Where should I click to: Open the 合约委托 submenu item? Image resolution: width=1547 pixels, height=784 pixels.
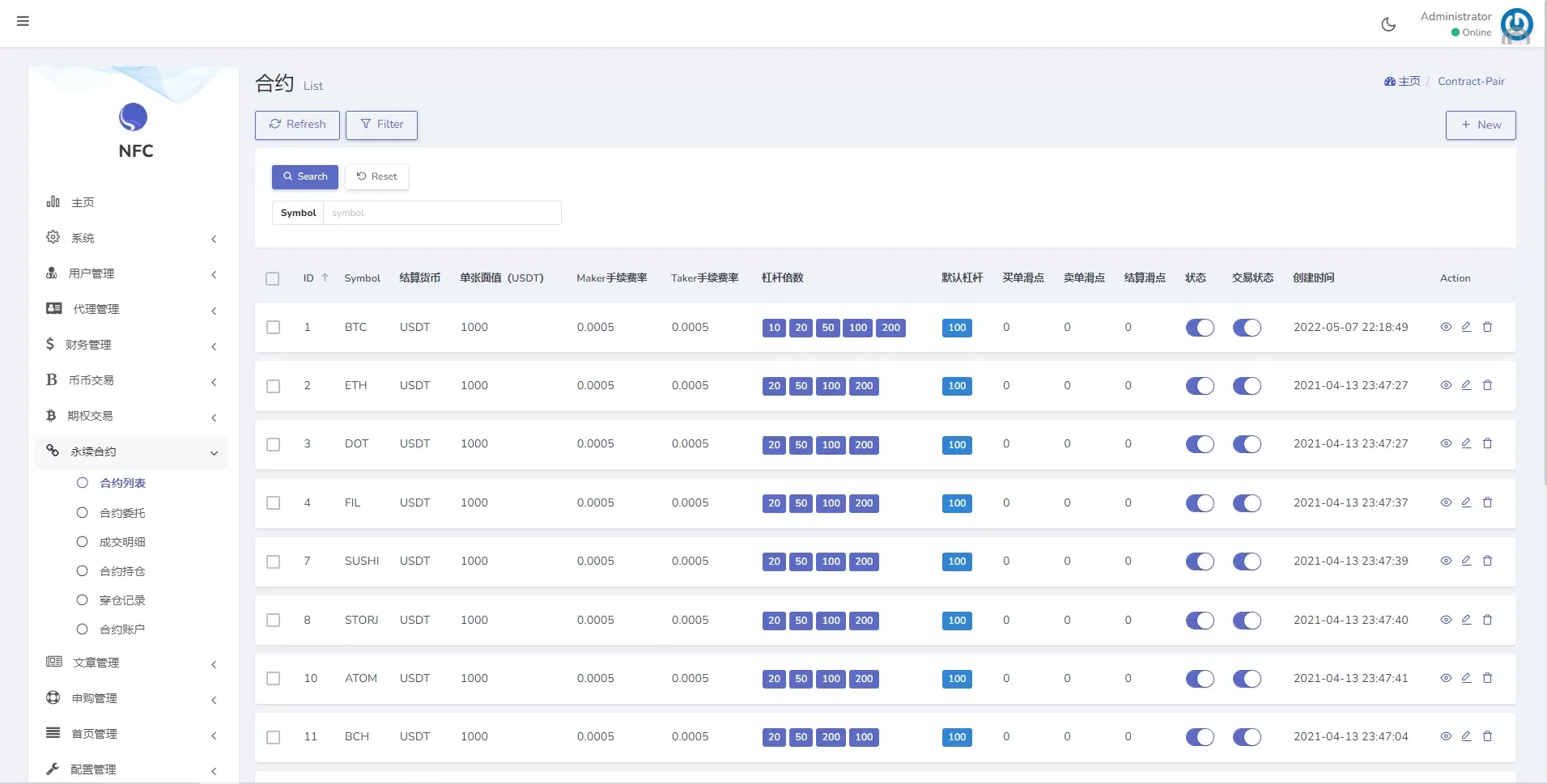tap(122, 513)
